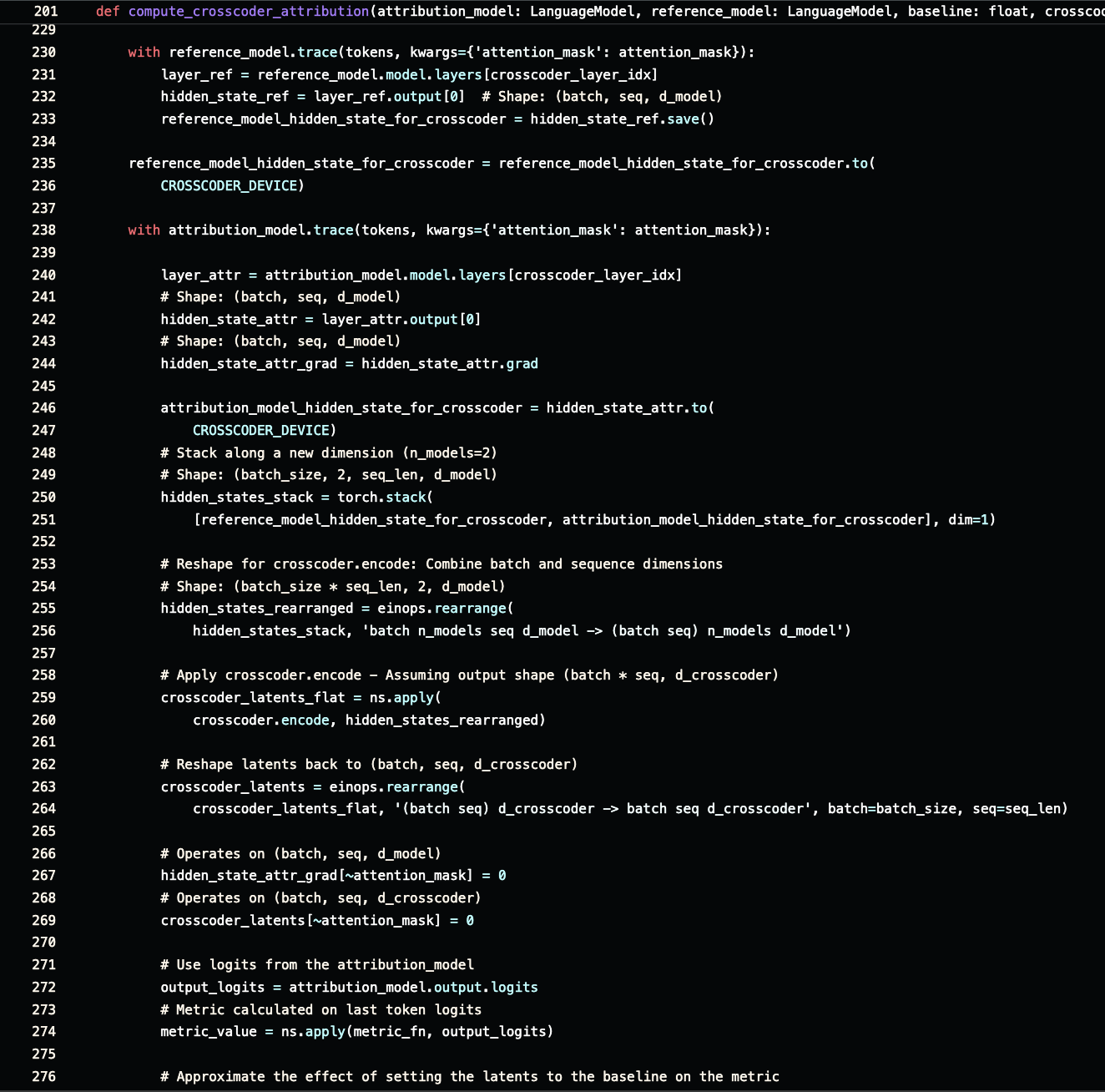Select the with keyword on line 238

142,230
